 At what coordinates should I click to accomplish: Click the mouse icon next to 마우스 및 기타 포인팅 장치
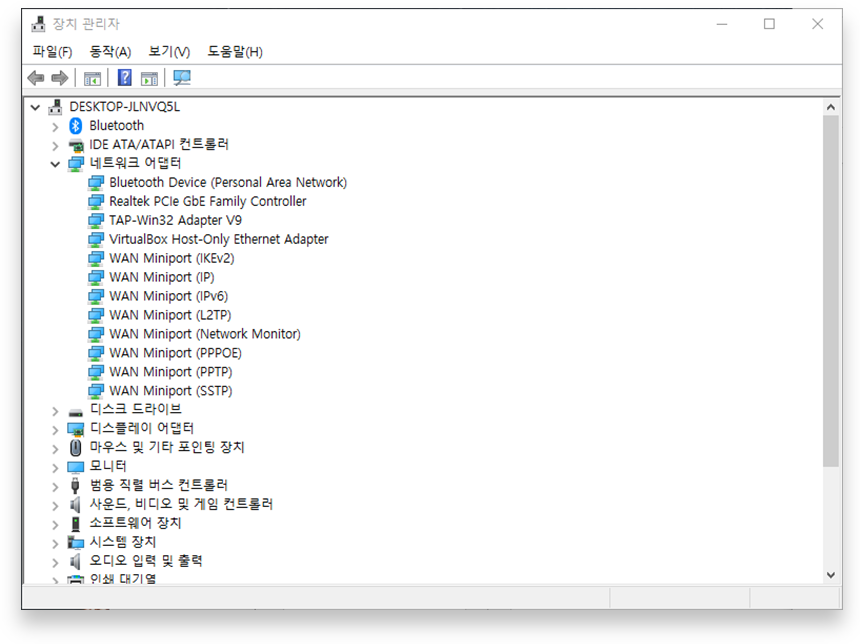[x=76, y=448]
